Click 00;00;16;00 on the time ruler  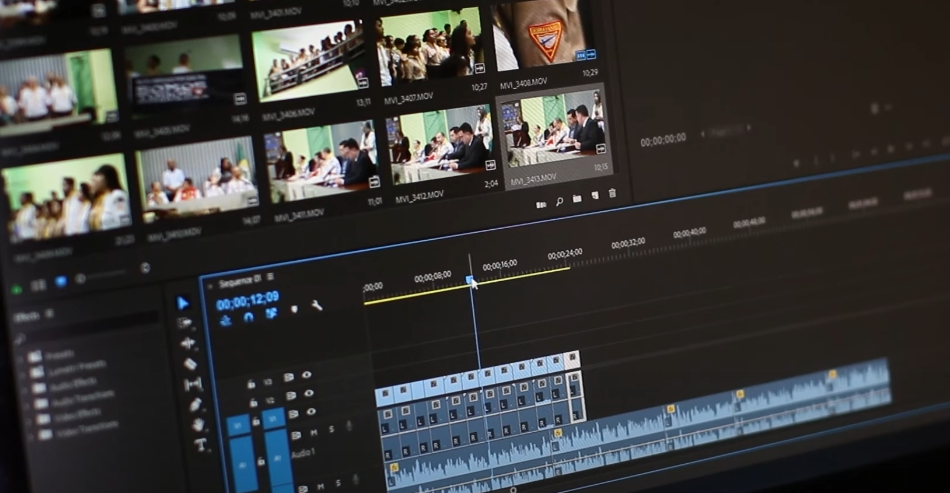click(500, 265)
